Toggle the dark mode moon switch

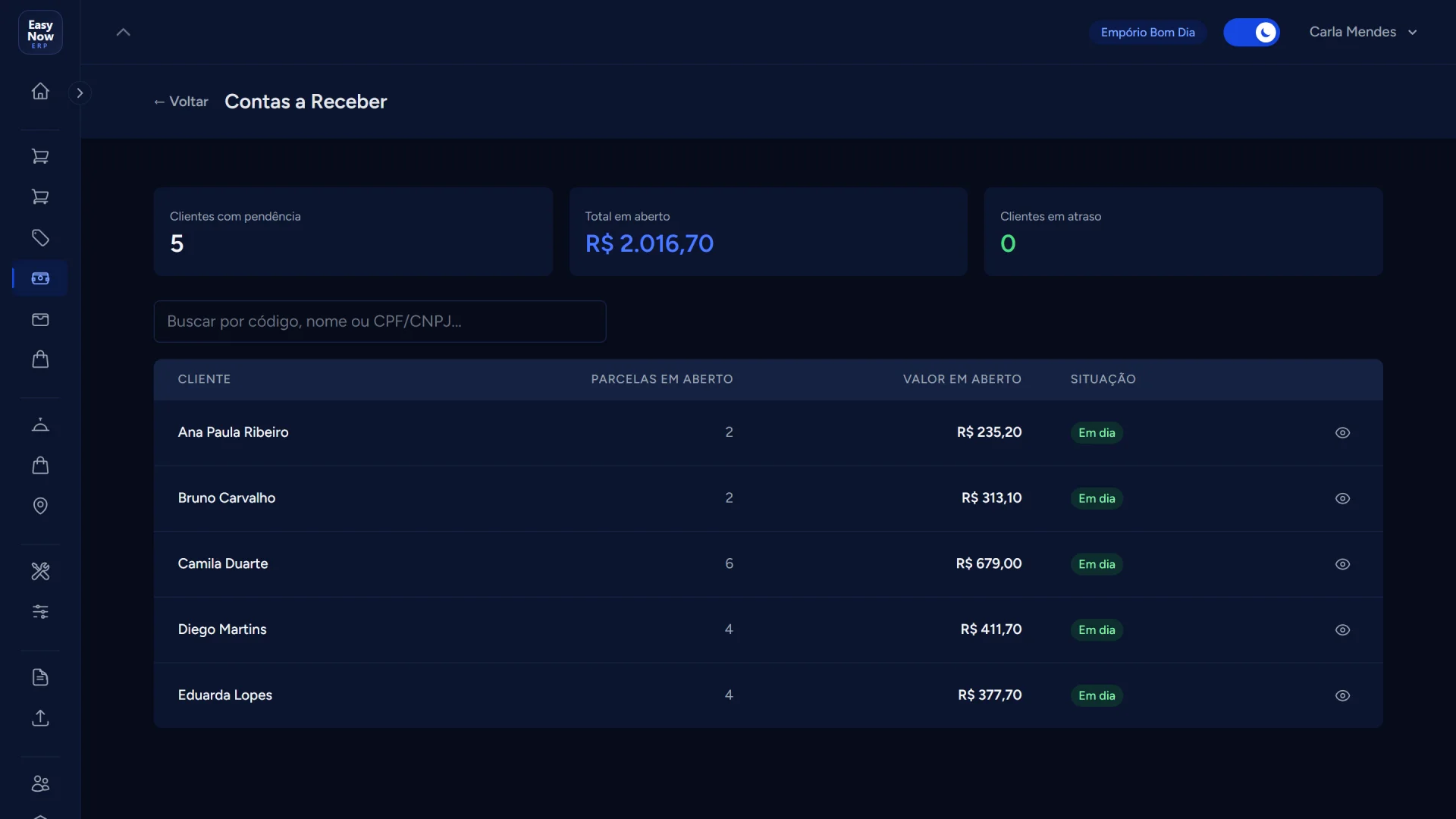(x=1251, y=32)
